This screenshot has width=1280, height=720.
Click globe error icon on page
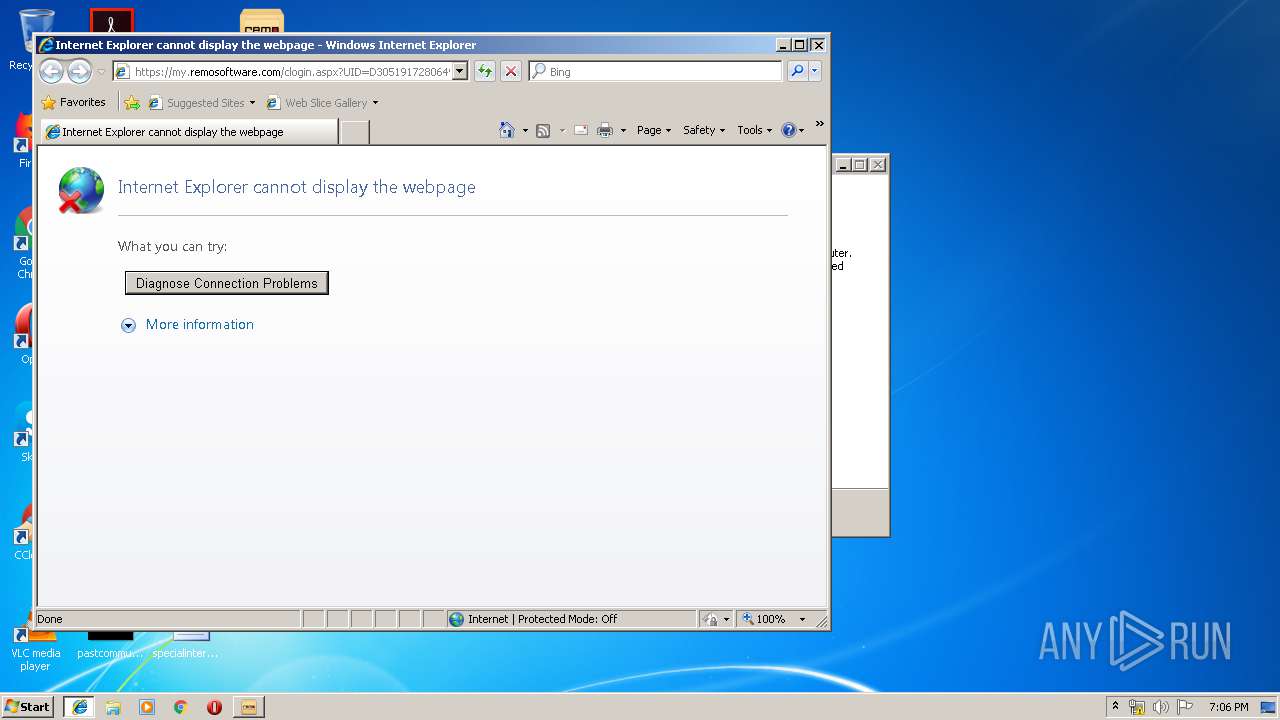tap(80, 190)
